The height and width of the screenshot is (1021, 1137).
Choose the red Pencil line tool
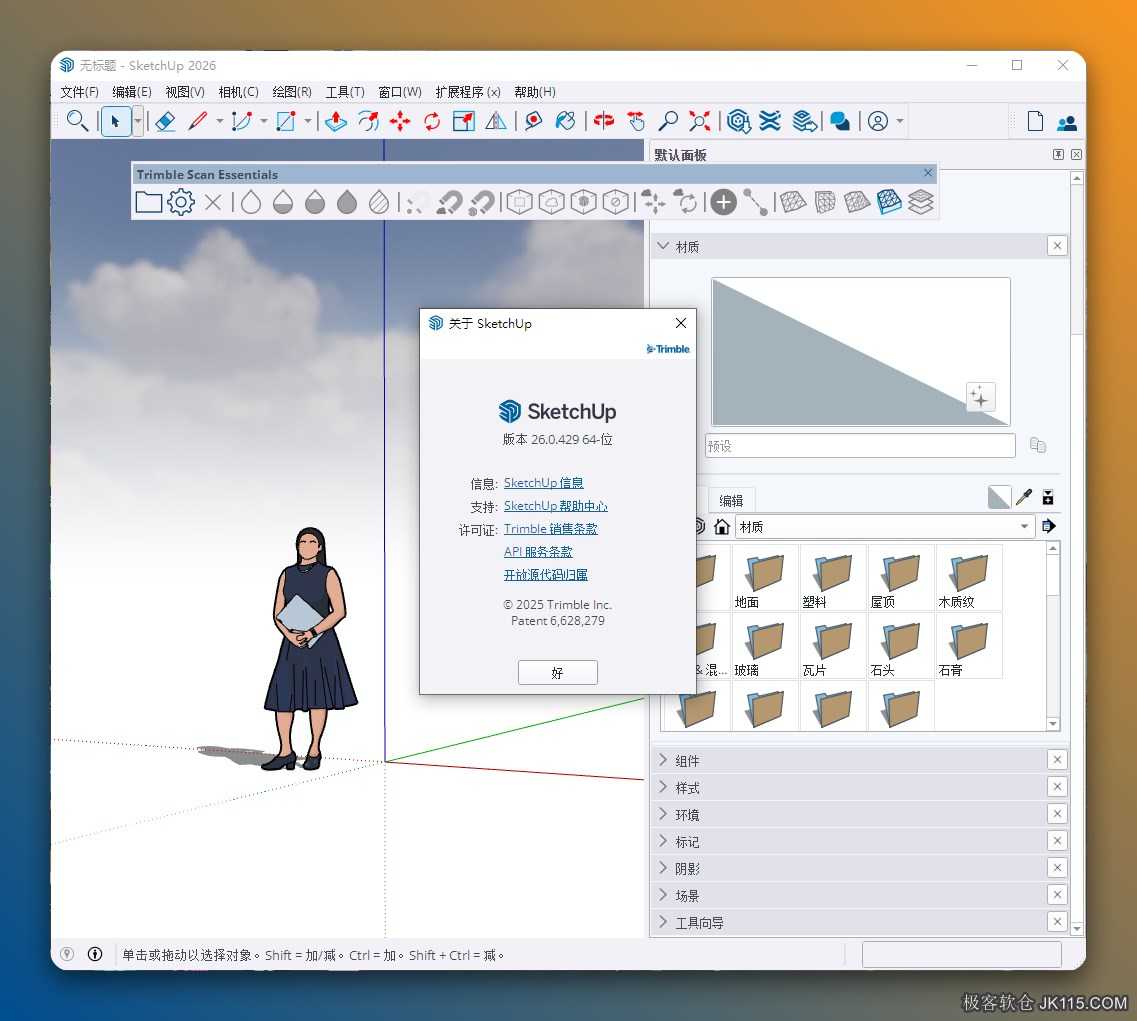198,121
